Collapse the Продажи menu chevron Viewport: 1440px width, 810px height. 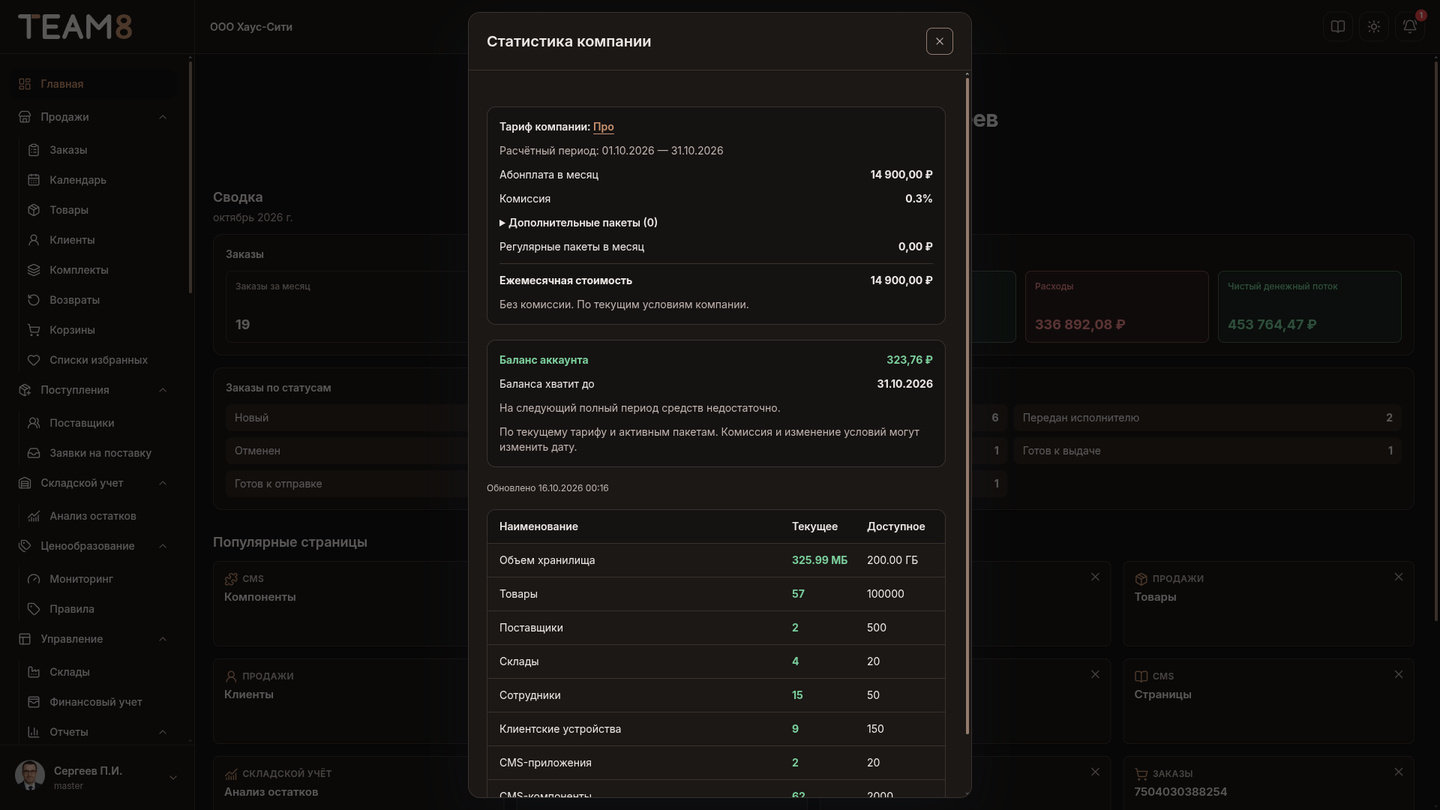pos(163,117)
